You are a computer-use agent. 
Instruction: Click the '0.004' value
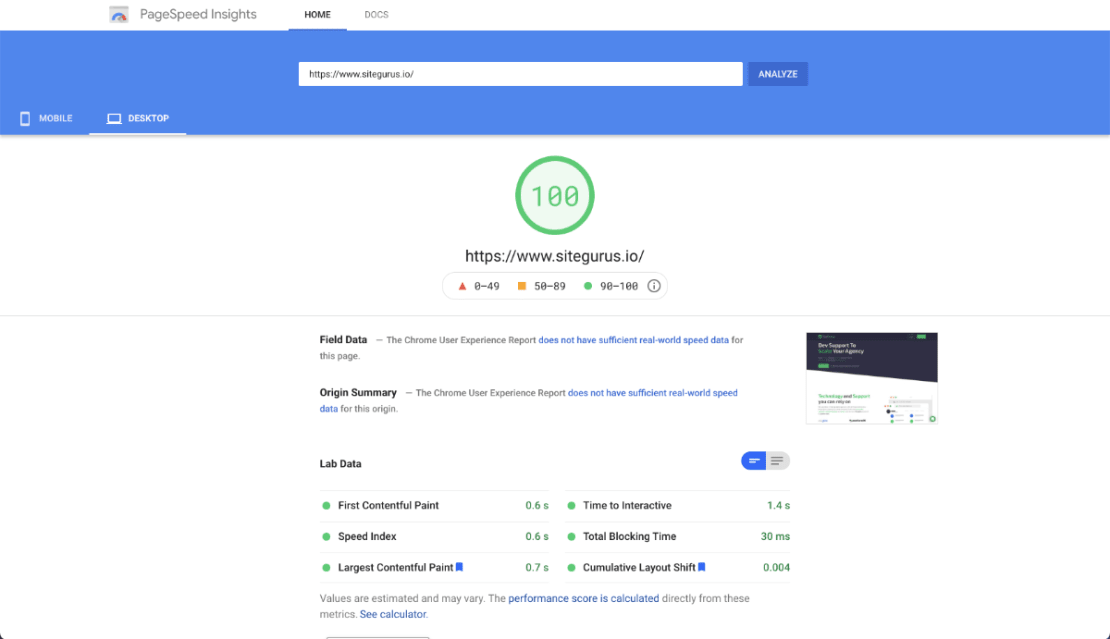777,568
